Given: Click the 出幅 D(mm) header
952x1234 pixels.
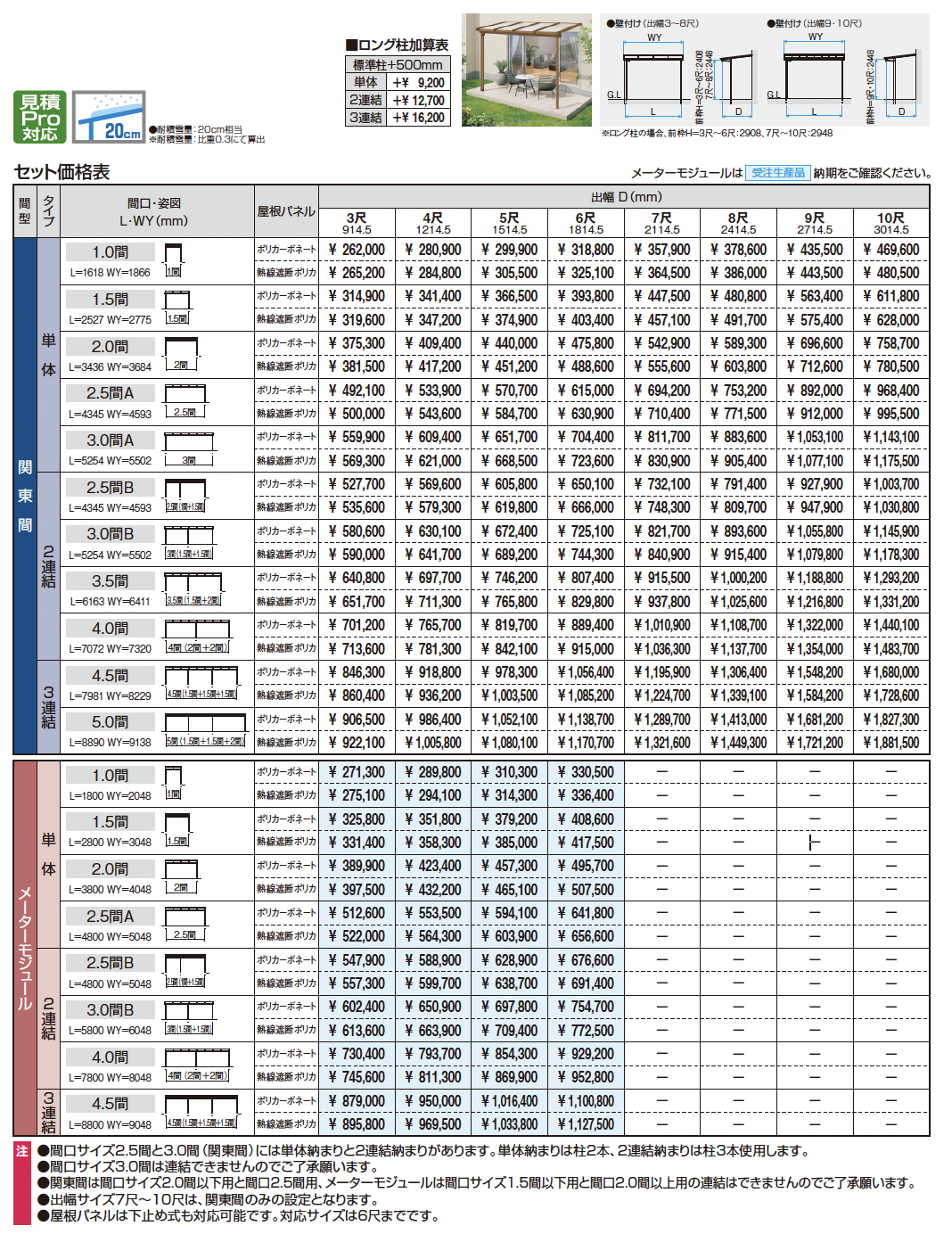Looking at the screenshot, I should (624, 197).
